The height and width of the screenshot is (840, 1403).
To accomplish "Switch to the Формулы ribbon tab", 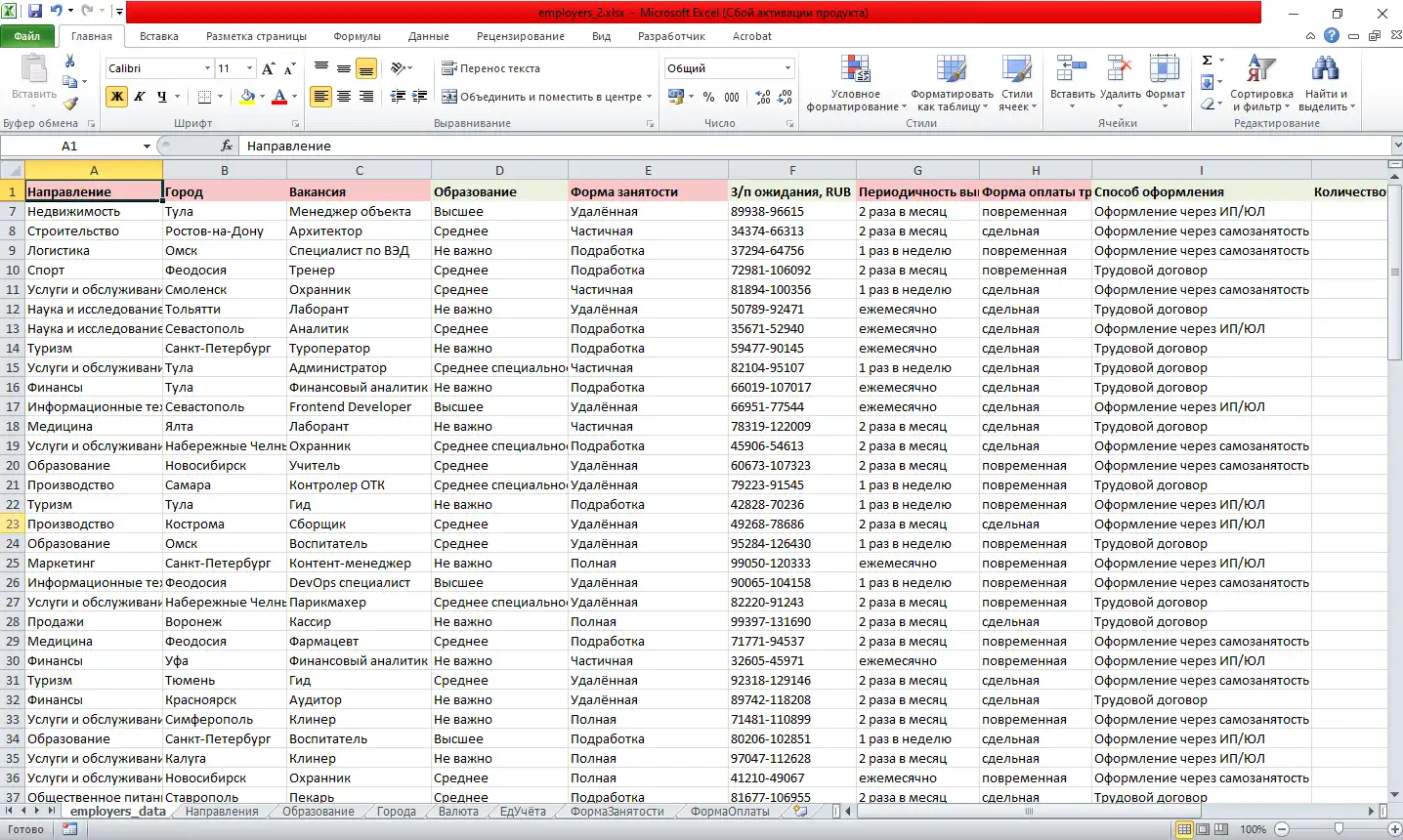I will click(x=357, y=36).
